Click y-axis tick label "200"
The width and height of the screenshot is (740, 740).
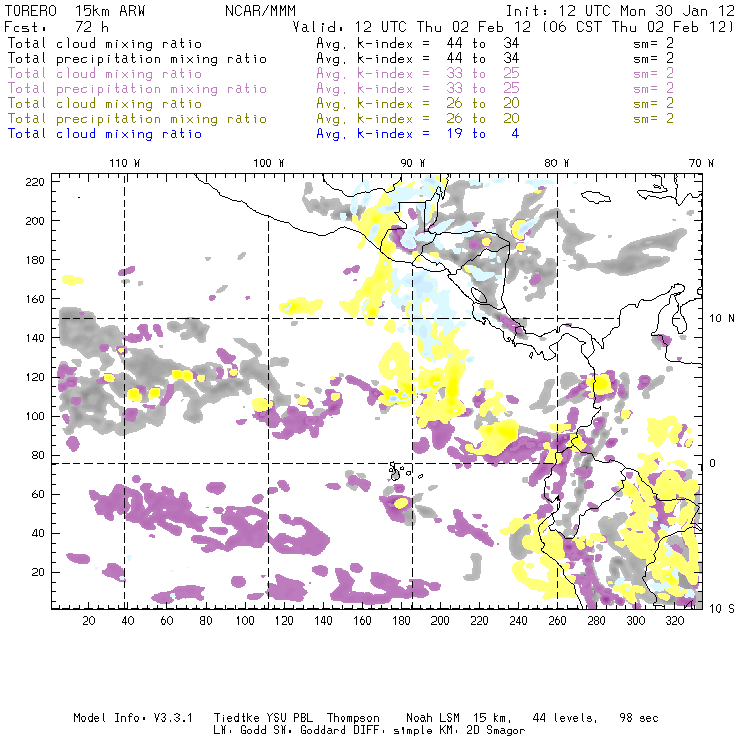[x=35, y=221]
